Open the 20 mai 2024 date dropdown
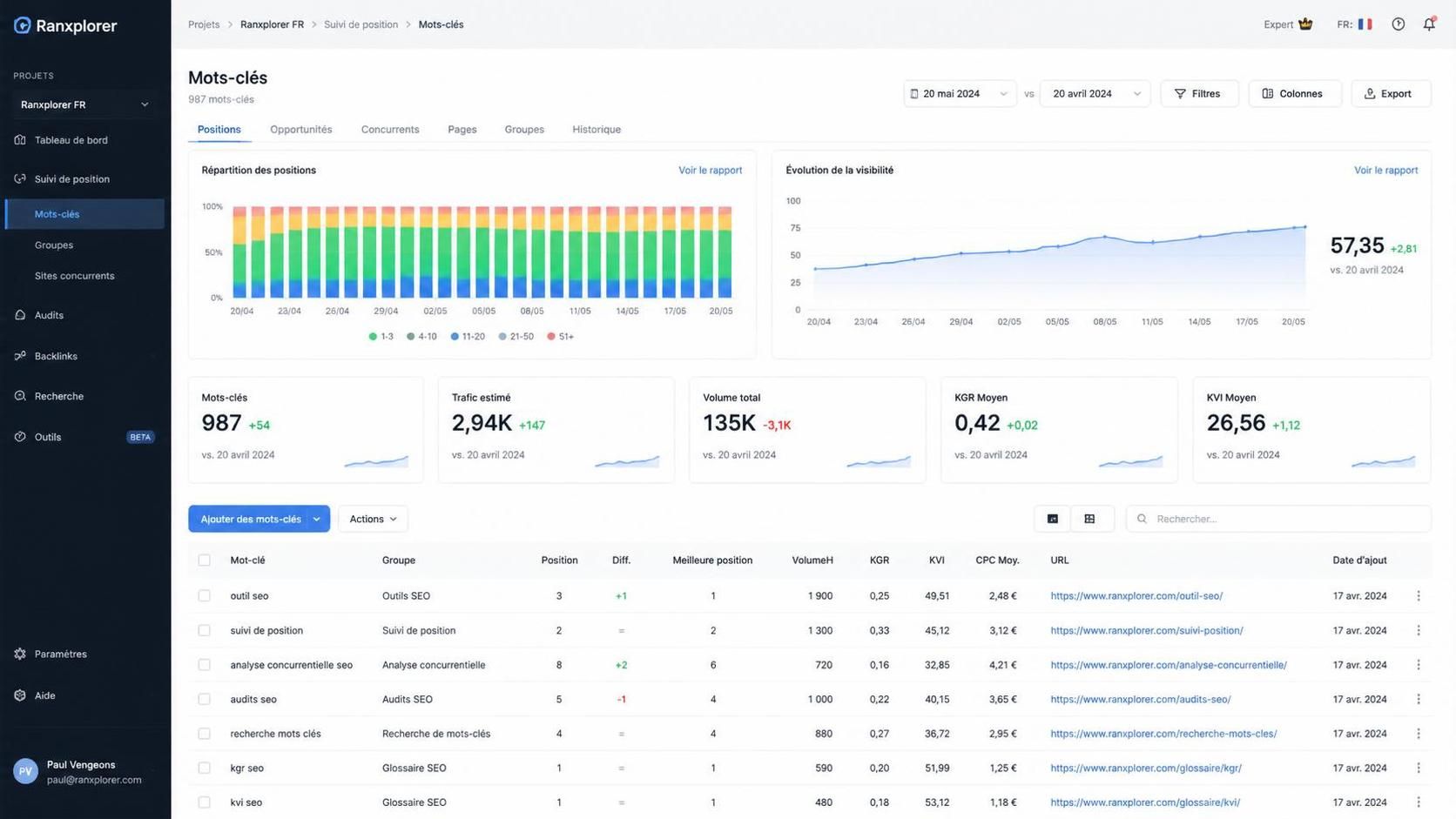Screen dimensions: 1456x819 pos(960,94)
